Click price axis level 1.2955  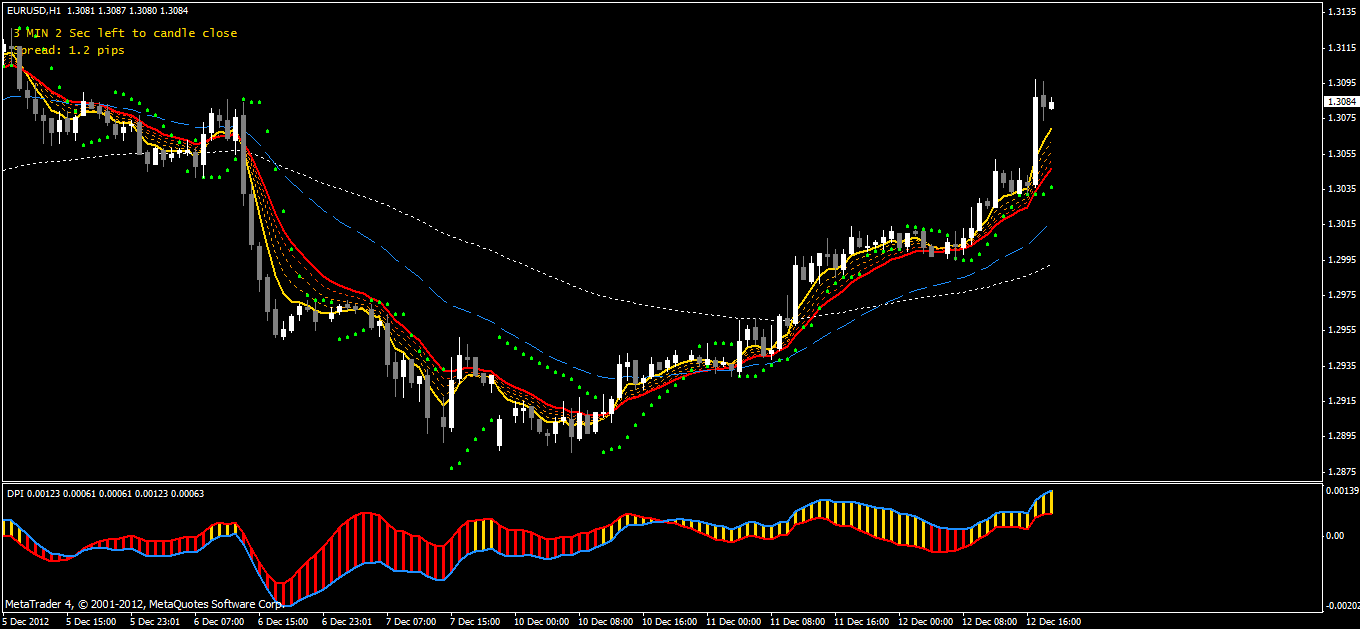click(1341, 330)
